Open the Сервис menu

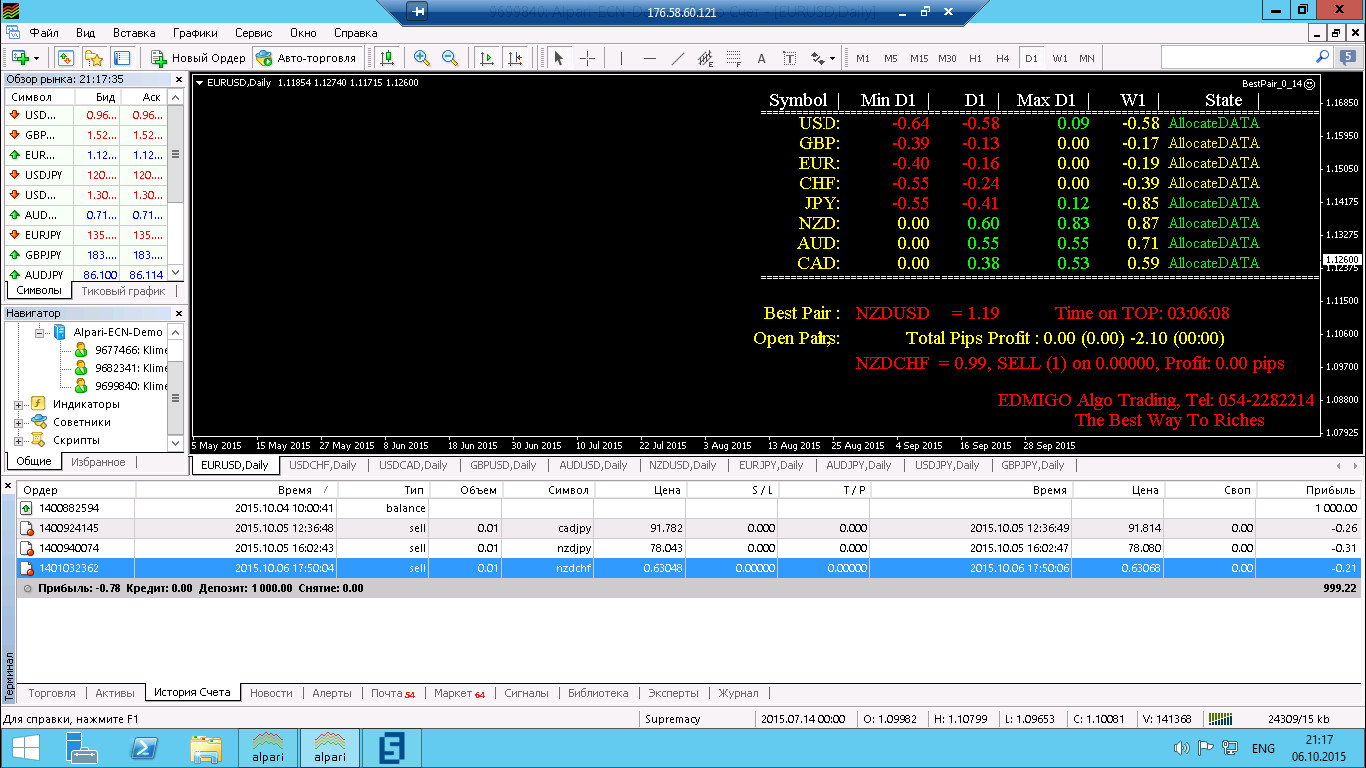253,33
